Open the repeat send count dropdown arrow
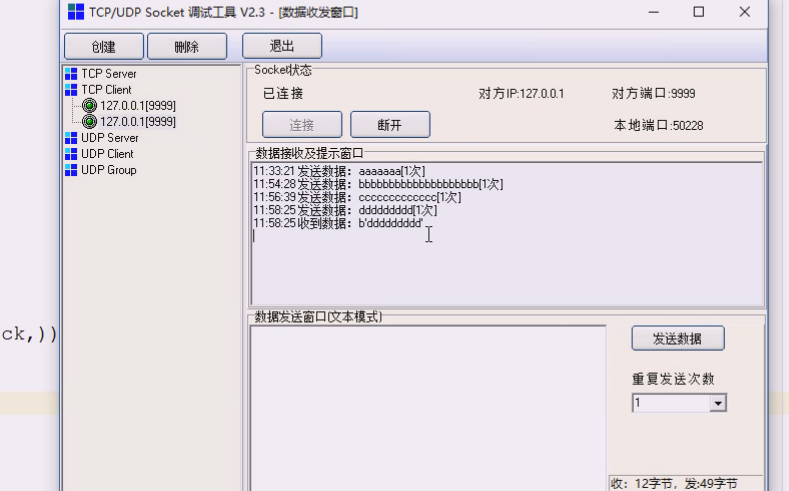789x491 pixels. pos(718,403)
